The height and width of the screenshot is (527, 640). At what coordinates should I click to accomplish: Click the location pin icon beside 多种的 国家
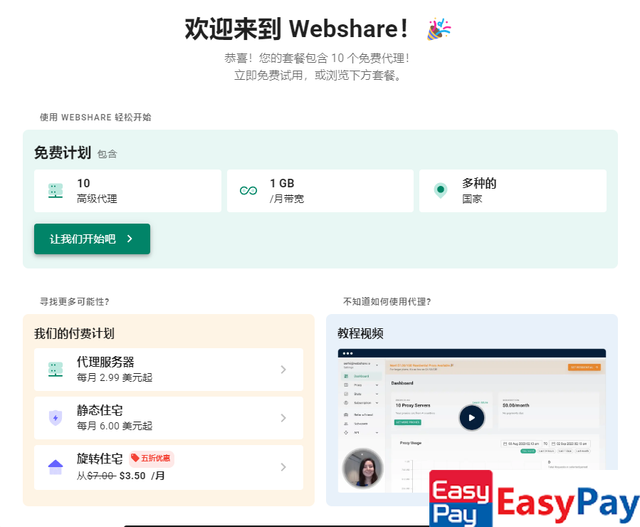click(440, 191)
